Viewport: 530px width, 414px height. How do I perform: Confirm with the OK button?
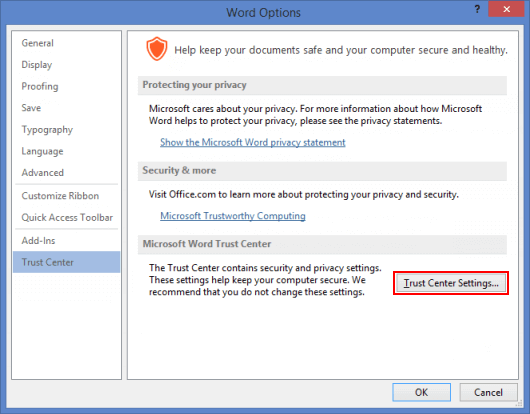(421, 392)
